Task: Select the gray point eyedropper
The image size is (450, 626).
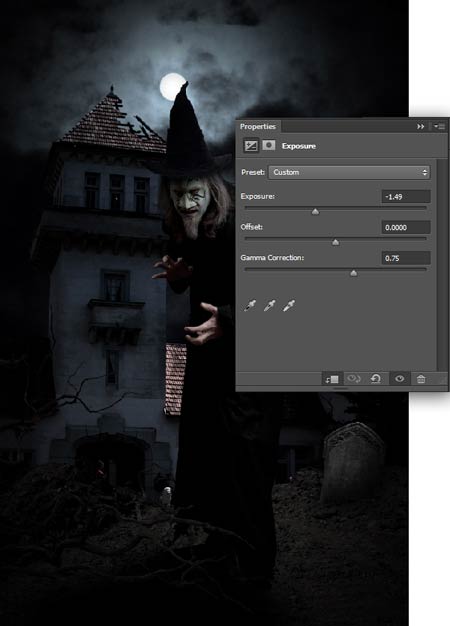Action: [270, 306]
